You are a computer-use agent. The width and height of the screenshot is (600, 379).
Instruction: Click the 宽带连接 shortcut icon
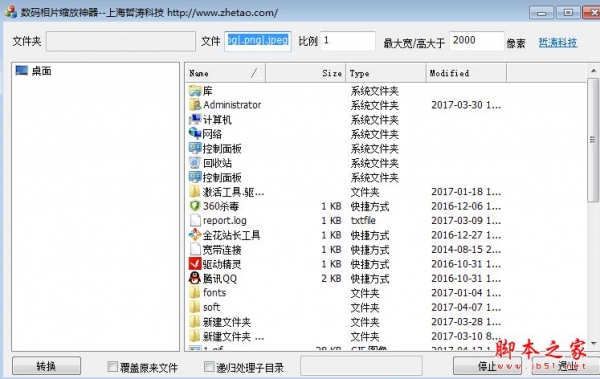coord(195,250)
